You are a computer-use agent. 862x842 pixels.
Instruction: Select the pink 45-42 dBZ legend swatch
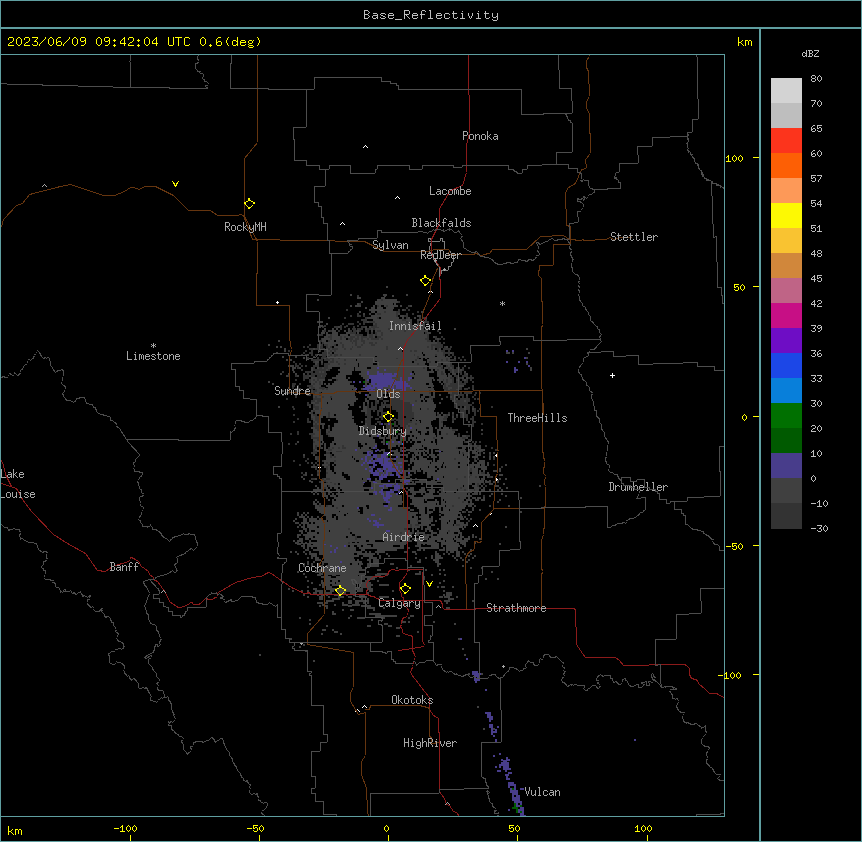click(x=786, y=290)
